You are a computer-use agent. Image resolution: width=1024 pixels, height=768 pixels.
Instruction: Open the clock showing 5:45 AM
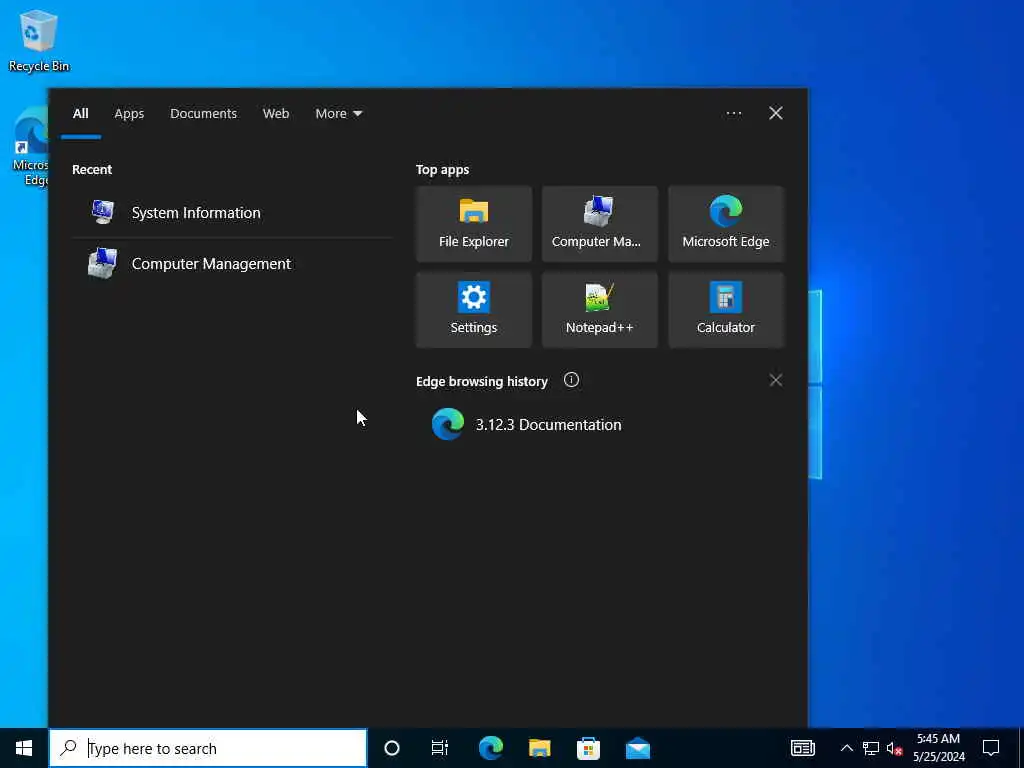coord(938,748)
